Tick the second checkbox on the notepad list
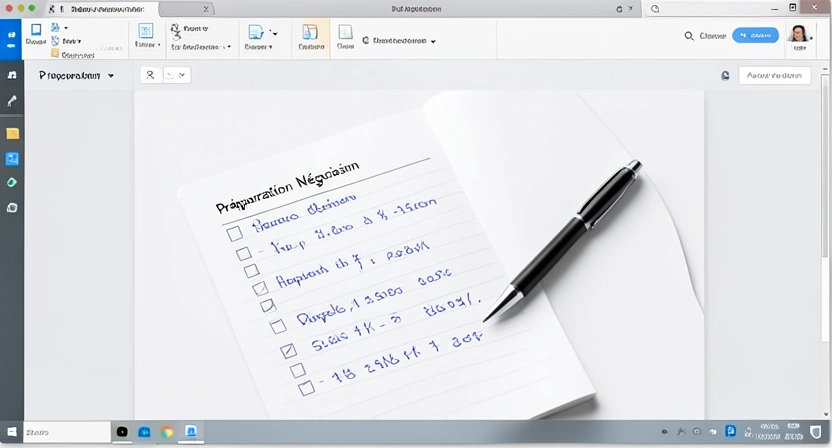832x448 pixels. [244, 253]
